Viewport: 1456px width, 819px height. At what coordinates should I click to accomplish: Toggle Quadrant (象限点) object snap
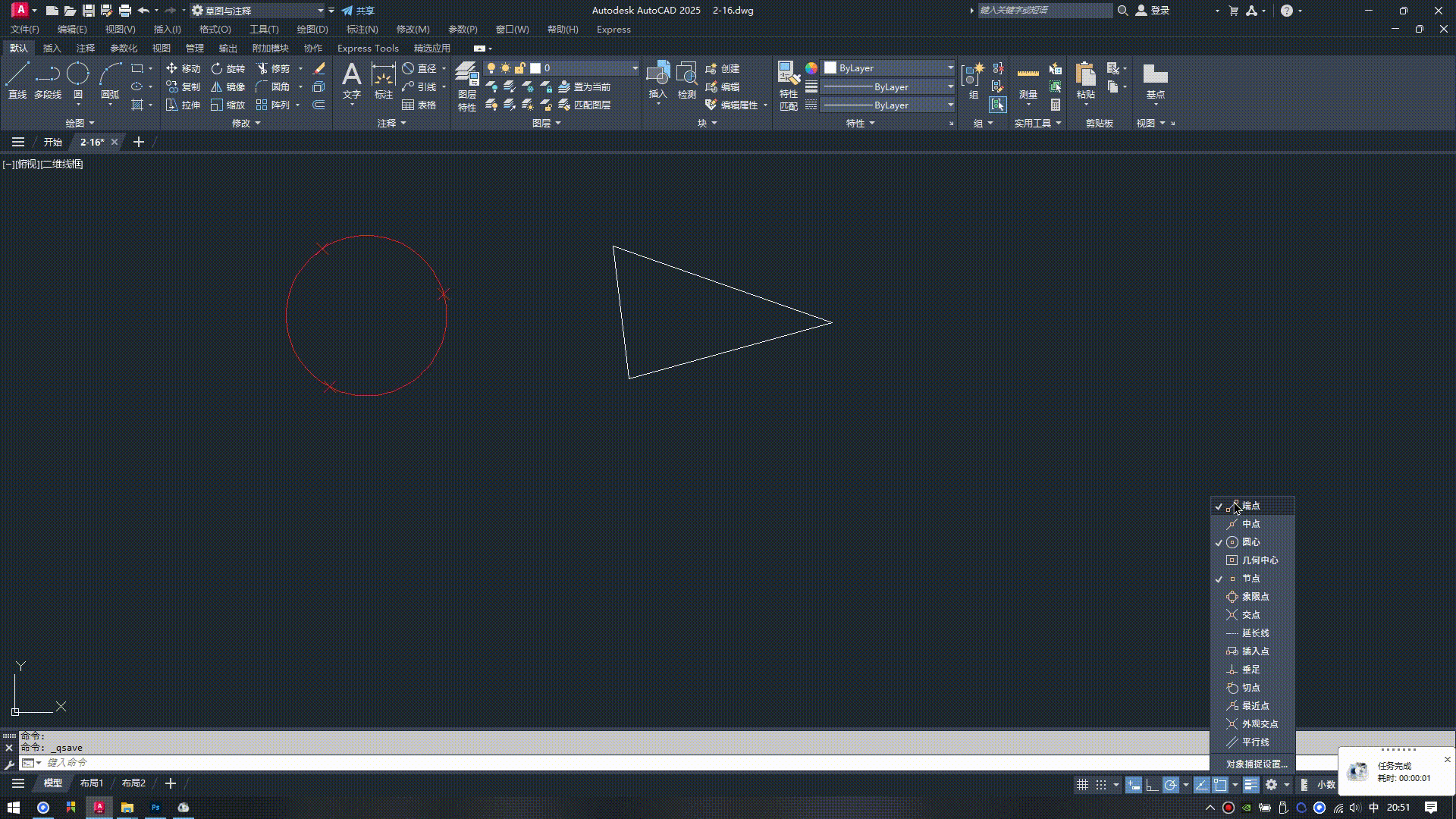tap(1253, 597)
